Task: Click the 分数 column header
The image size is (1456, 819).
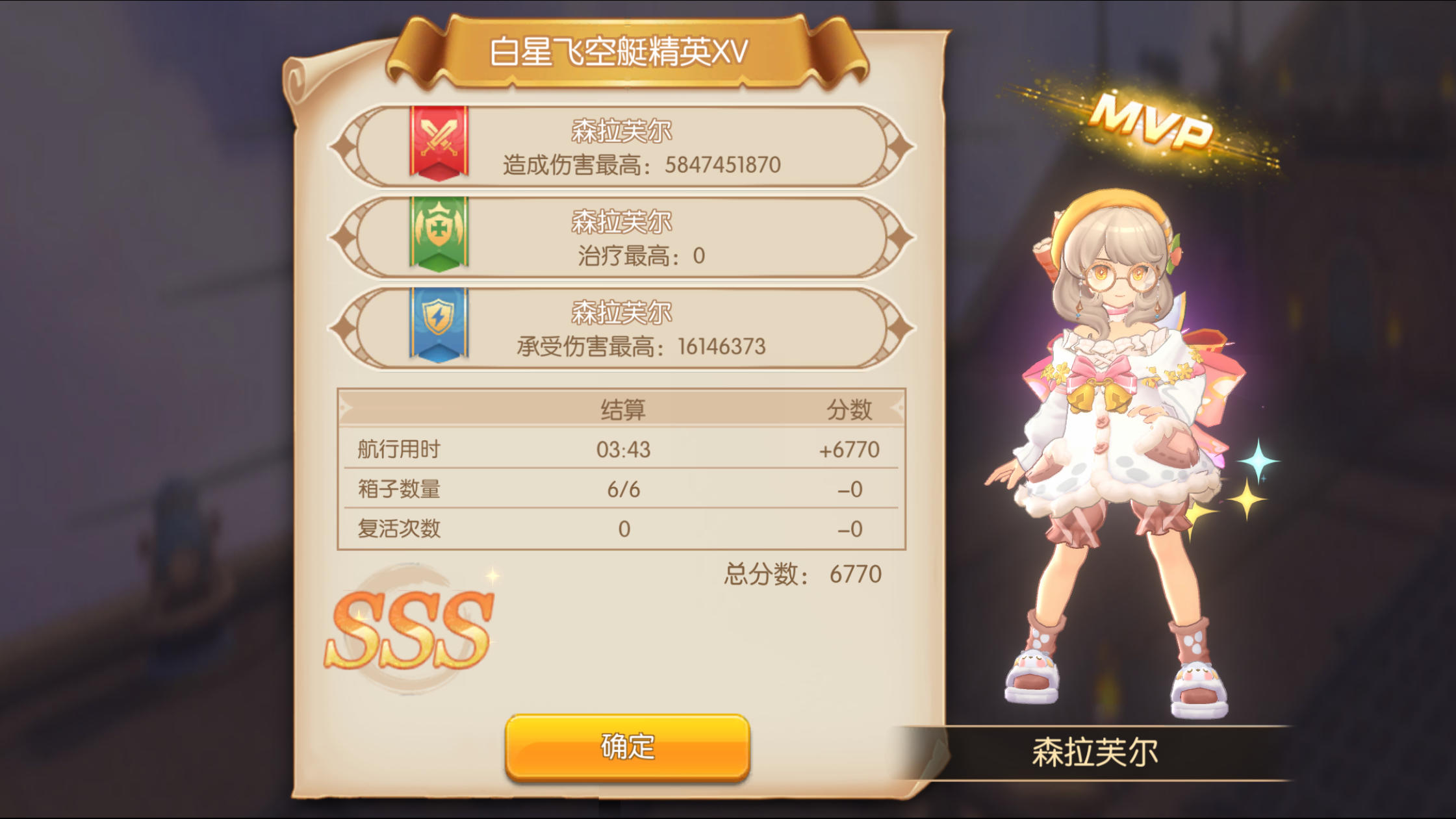Action: pyautogui.click(x=849, y=409)
